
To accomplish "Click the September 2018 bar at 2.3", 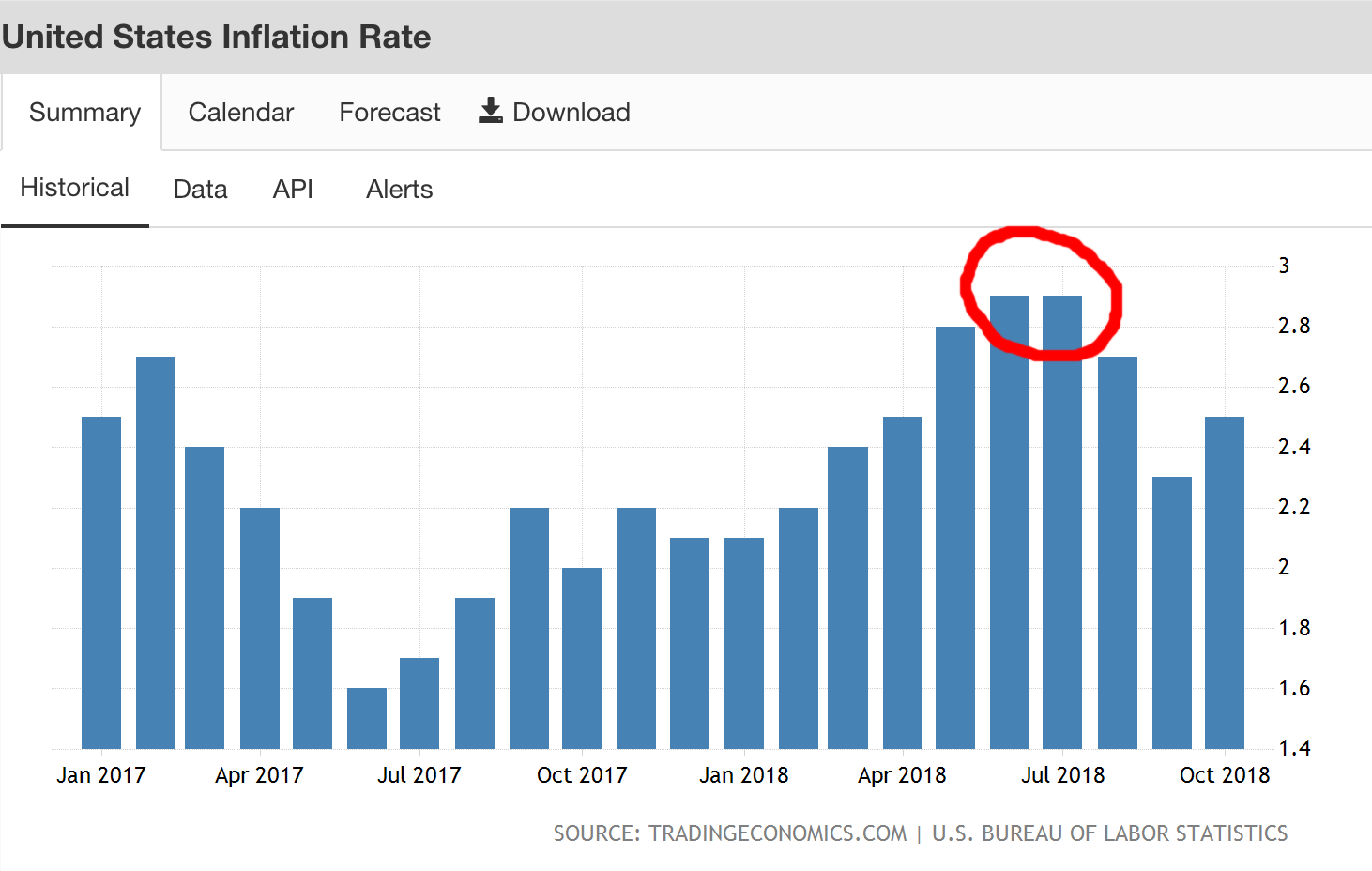I will (x=1172, y=613).
